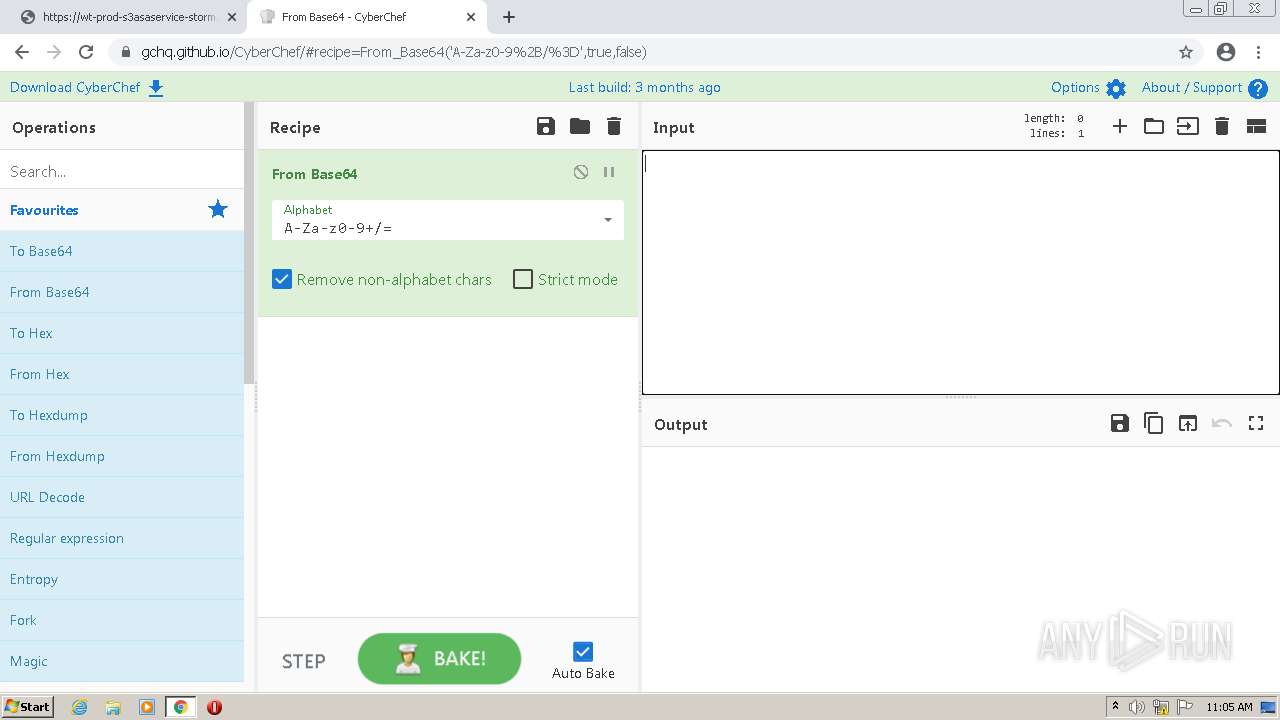The height and width of the screenshot is (720, 1280).
Task: Copy raw output to clipboard
Action: point(1154,423)
